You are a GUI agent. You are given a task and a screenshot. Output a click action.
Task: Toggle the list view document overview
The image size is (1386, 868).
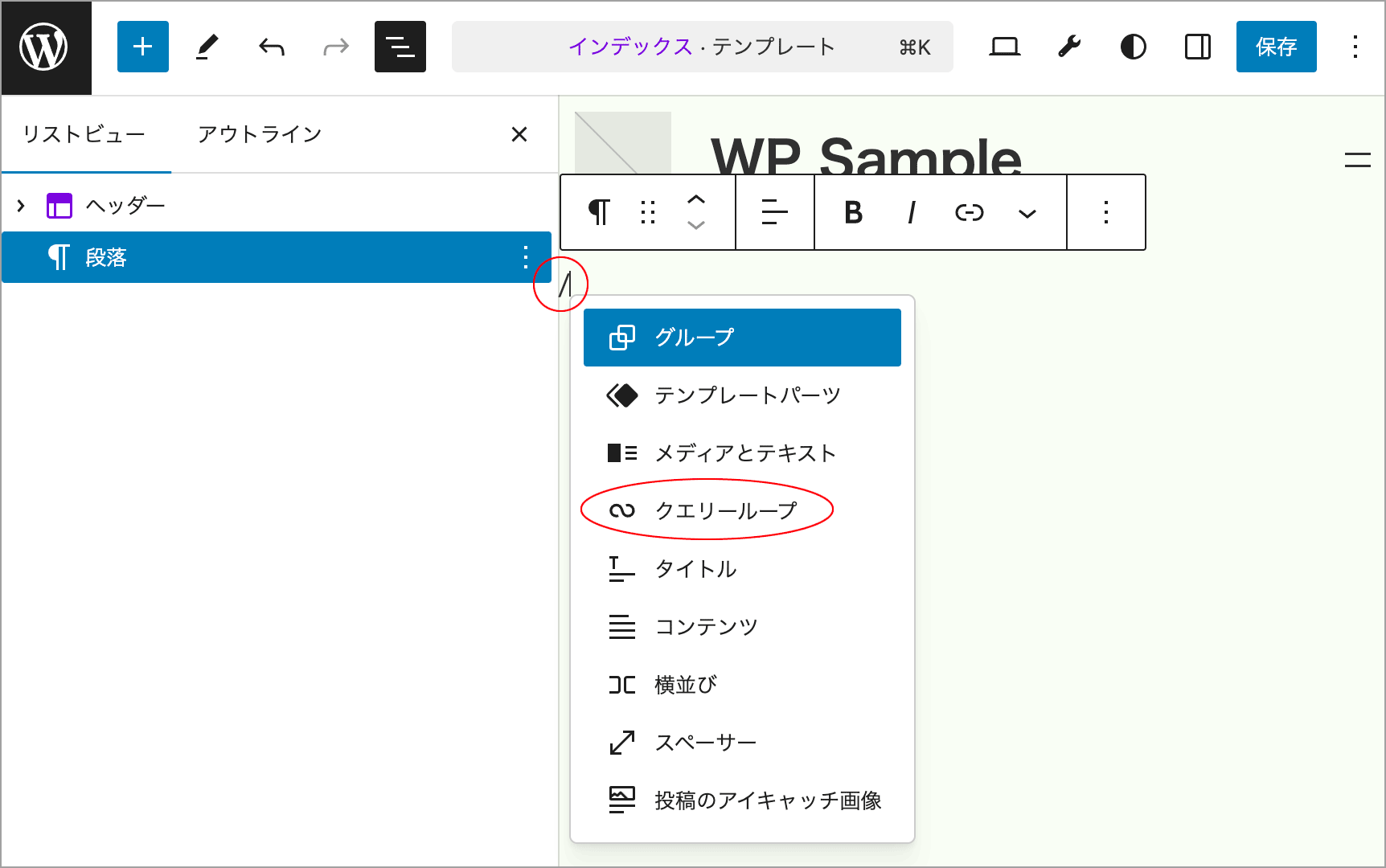[x=400, y=47]
